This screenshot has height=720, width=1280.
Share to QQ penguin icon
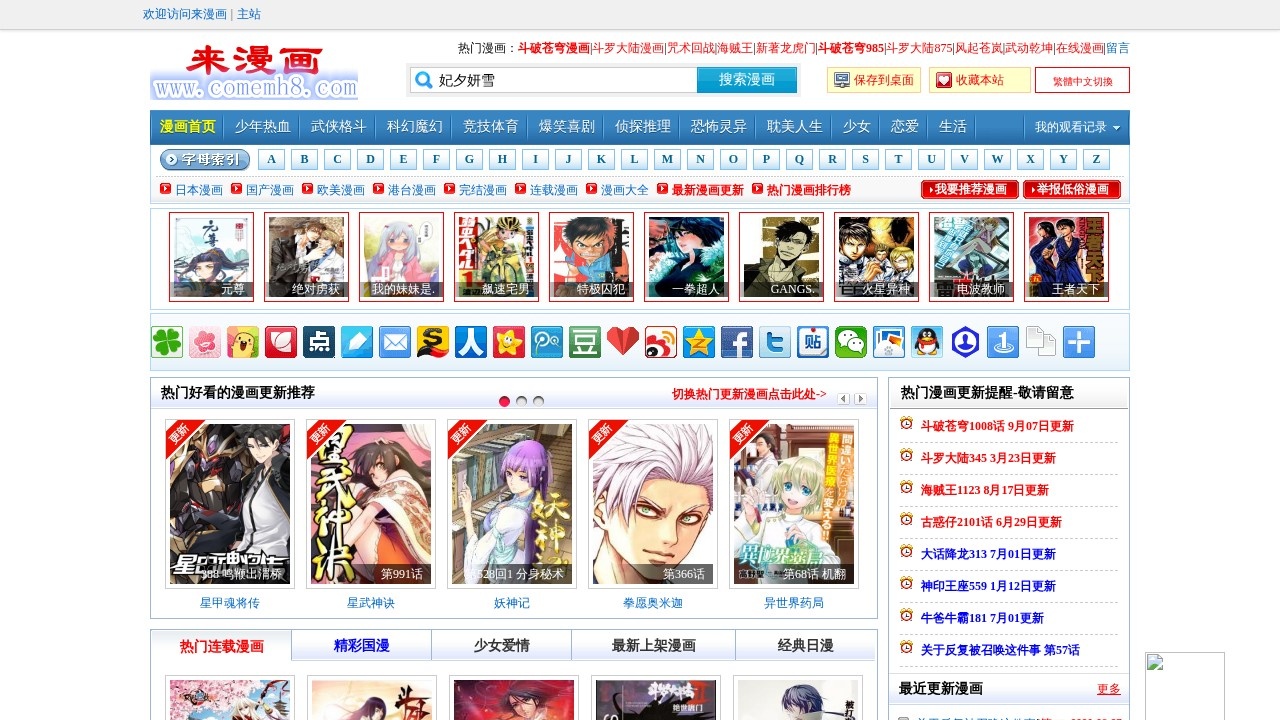(927, 342)
